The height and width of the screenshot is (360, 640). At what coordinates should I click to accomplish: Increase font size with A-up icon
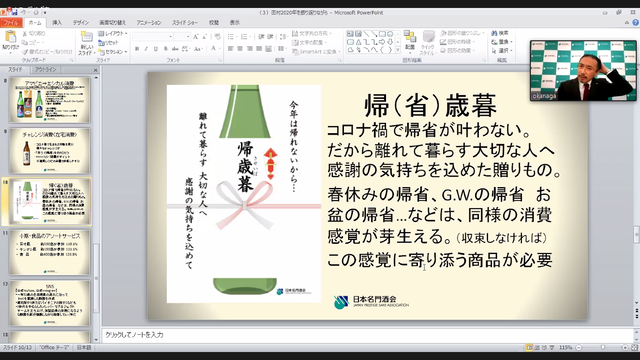pyautogui.click(x=196, y=37)
